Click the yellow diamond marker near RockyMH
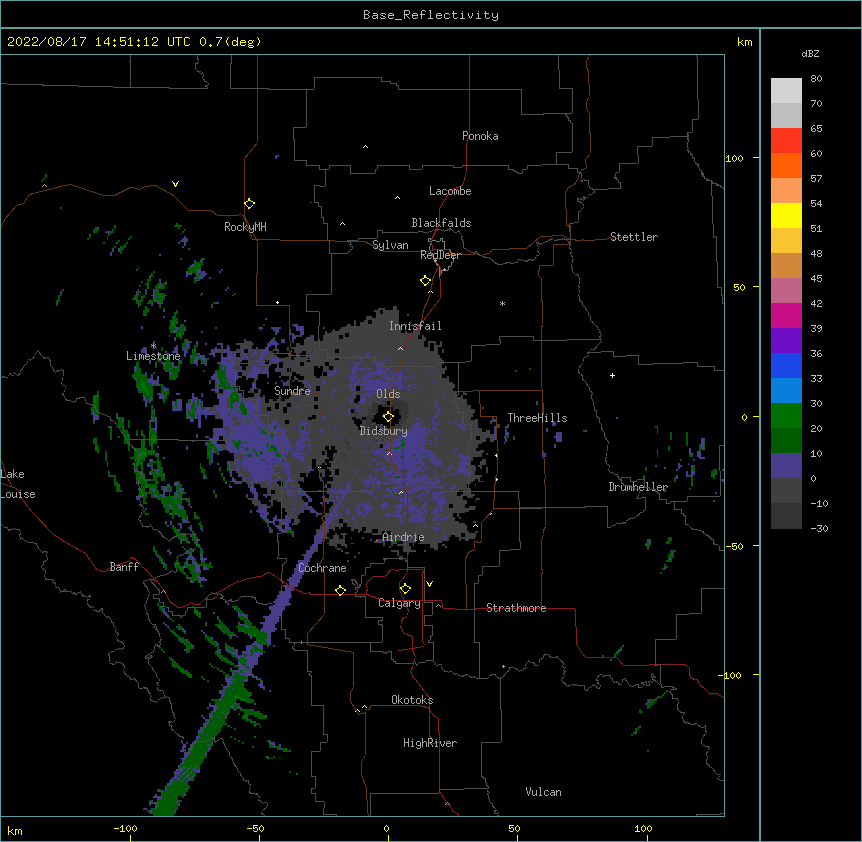 (x=250, y=204)
